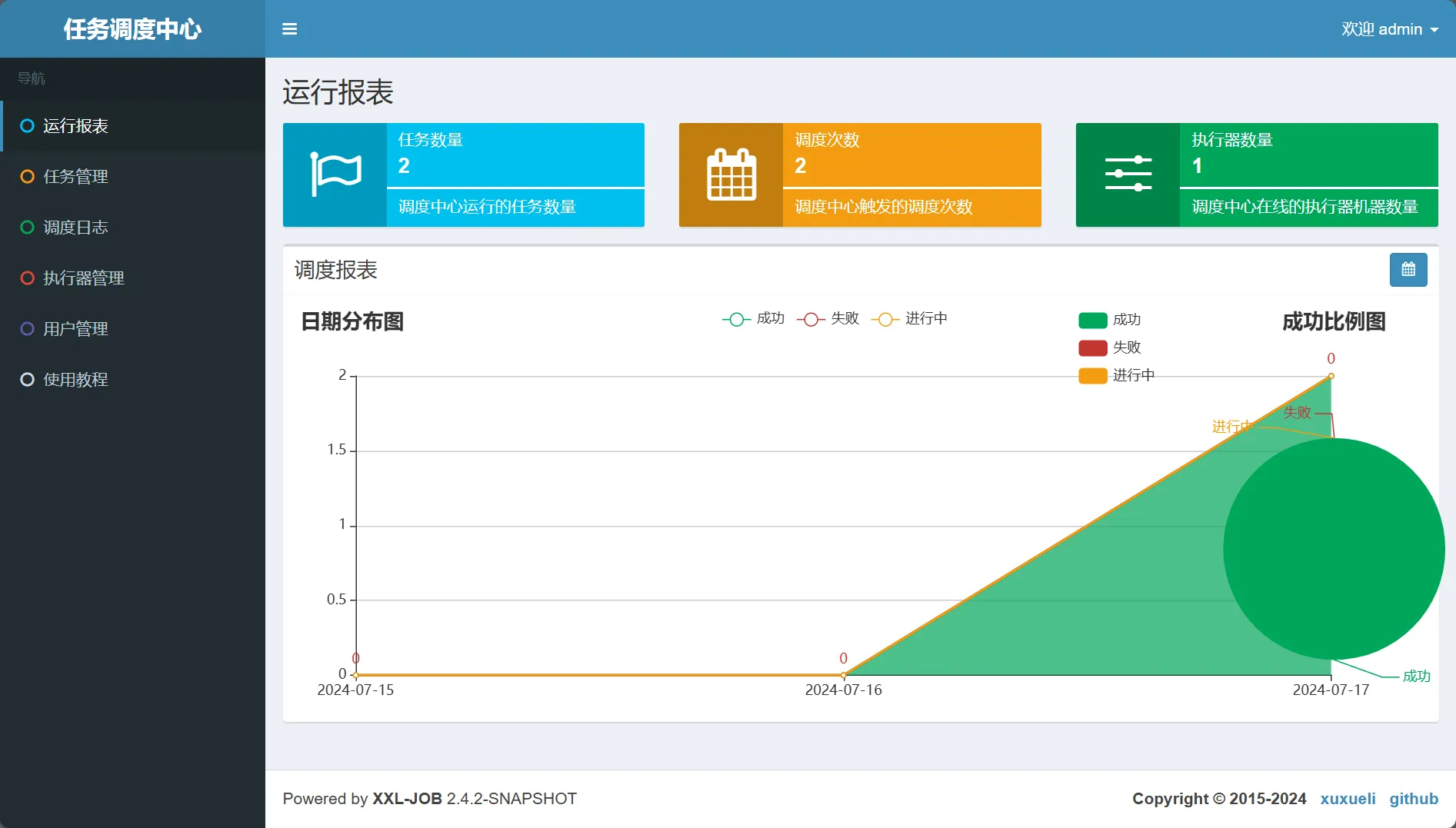
Task: Click the circle icon beside 任务管理
Action: [x=27, y=177]
